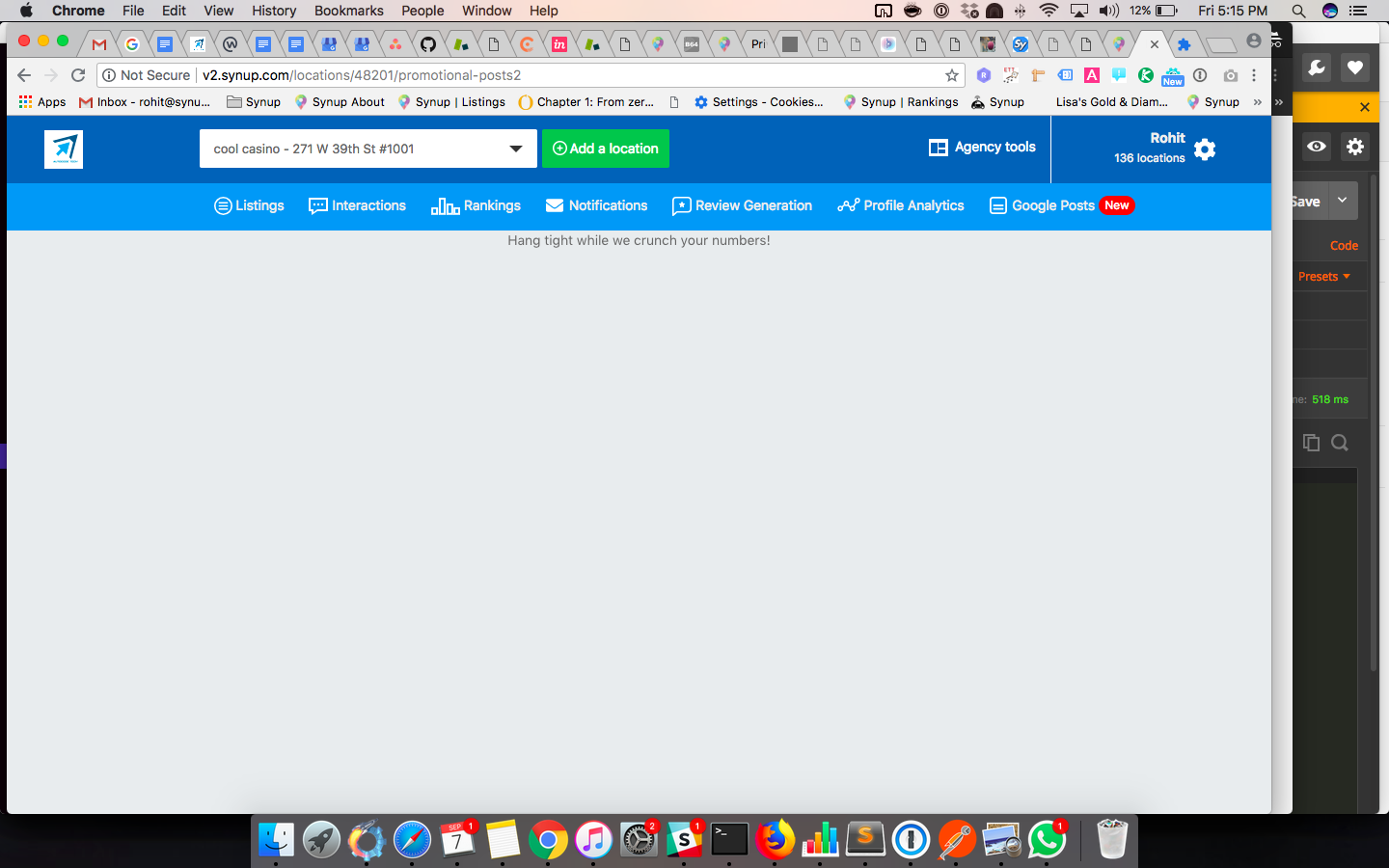The width and height of the screenshot is (1389, 868).
Task: Click the Wi-Fi status icon
Action: (x=1049, y=11)
